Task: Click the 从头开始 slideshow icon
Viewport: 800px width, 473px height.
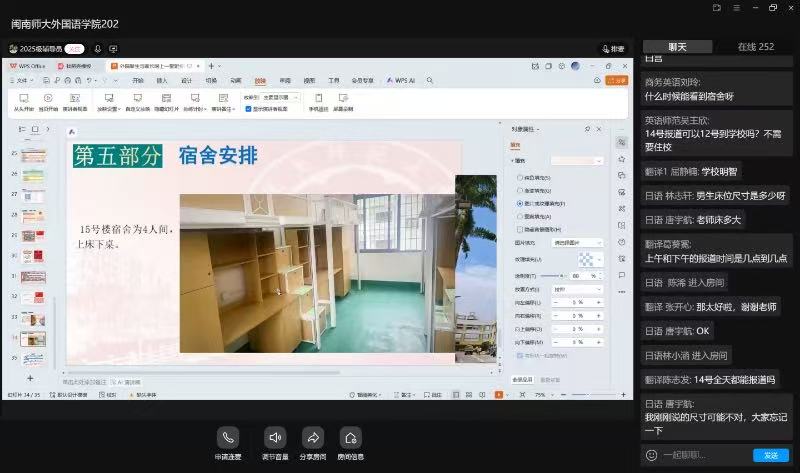Action: coord(24,99)
